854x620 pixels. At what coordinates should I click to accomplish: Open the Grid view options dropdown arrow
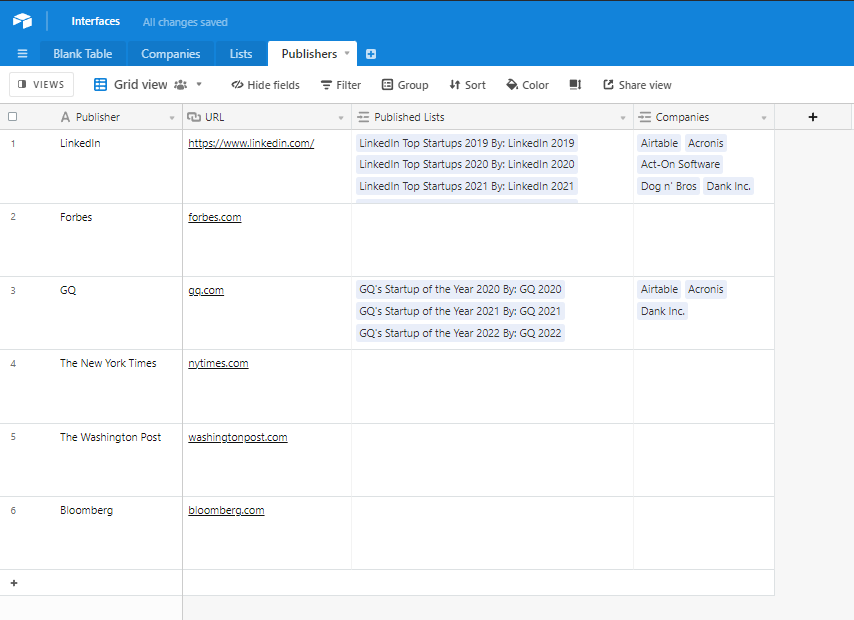point(199,84)
